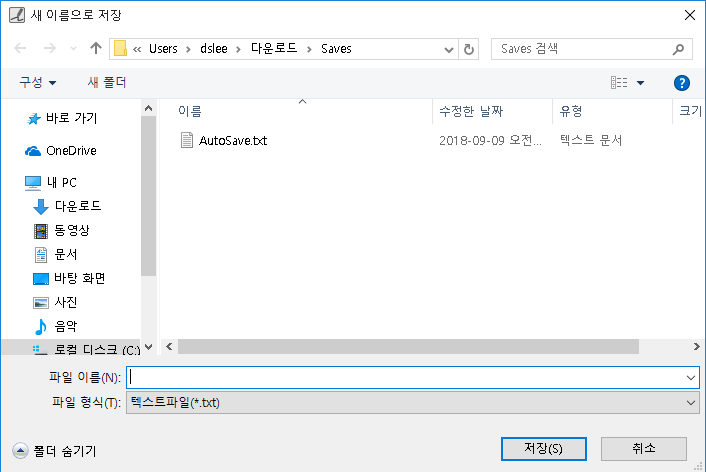The width and height of the screenshot is (706, 472).
Task: Click the 텍스트 문서 type cell
Action: point(591,141)
